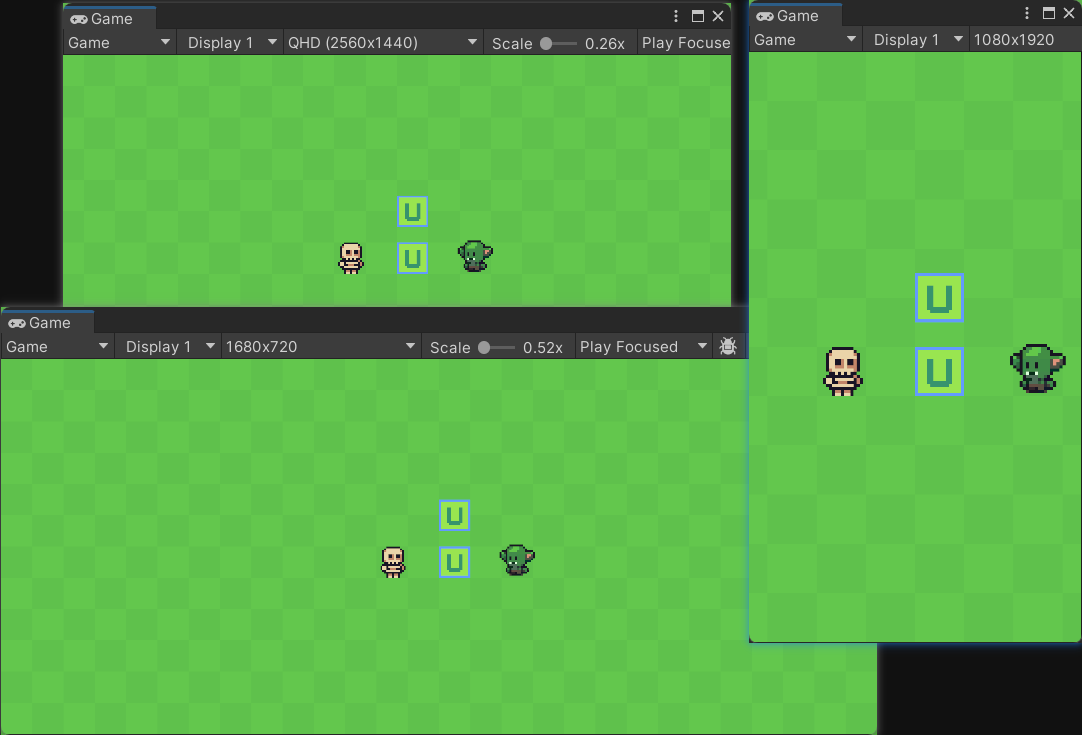
Task: Click the 0.52x scale value in the 1680x720 window
Action: pyautogui.click(x=542, y=347)
